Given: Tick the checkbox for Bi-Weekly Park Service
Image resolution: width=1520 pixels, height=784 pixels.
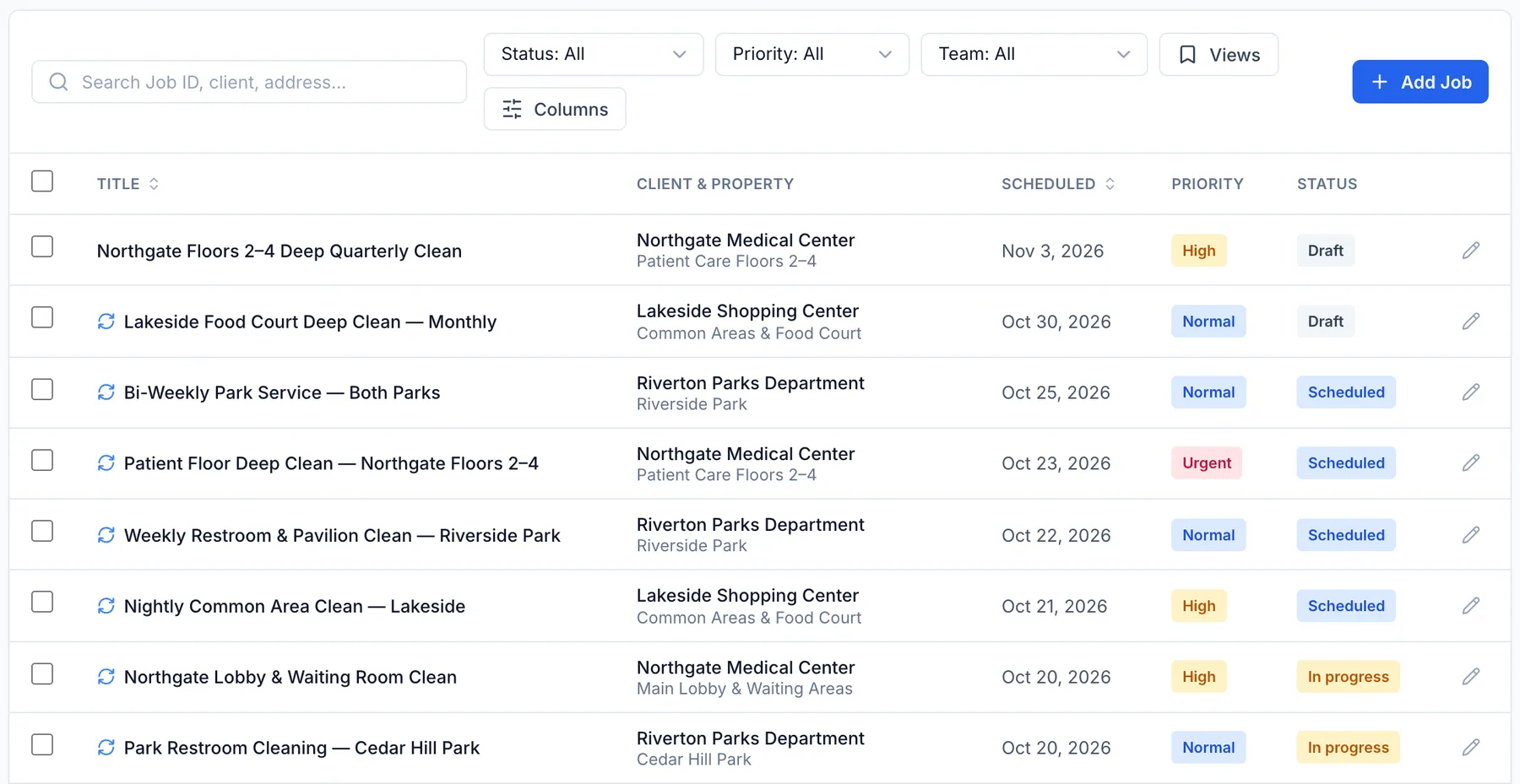Looking at the screenshot, I should point(42,389).
